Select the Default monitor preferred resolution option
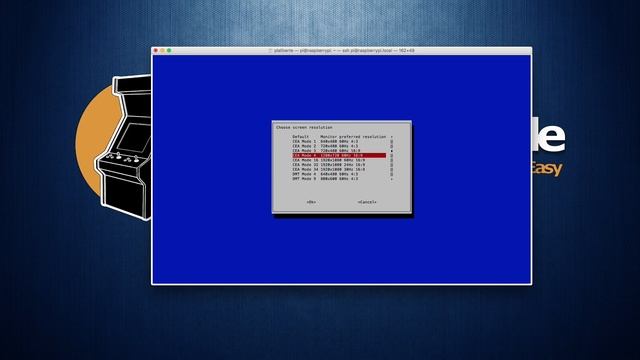The image size is (640, 360). pos(339,137)
